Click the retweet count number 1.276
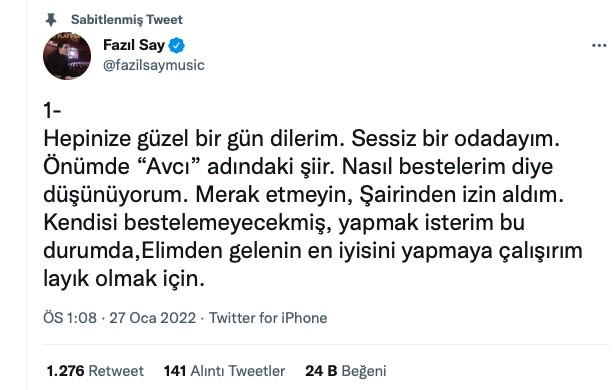This screenshot has width=613, height=390. [x=65, y=371]
